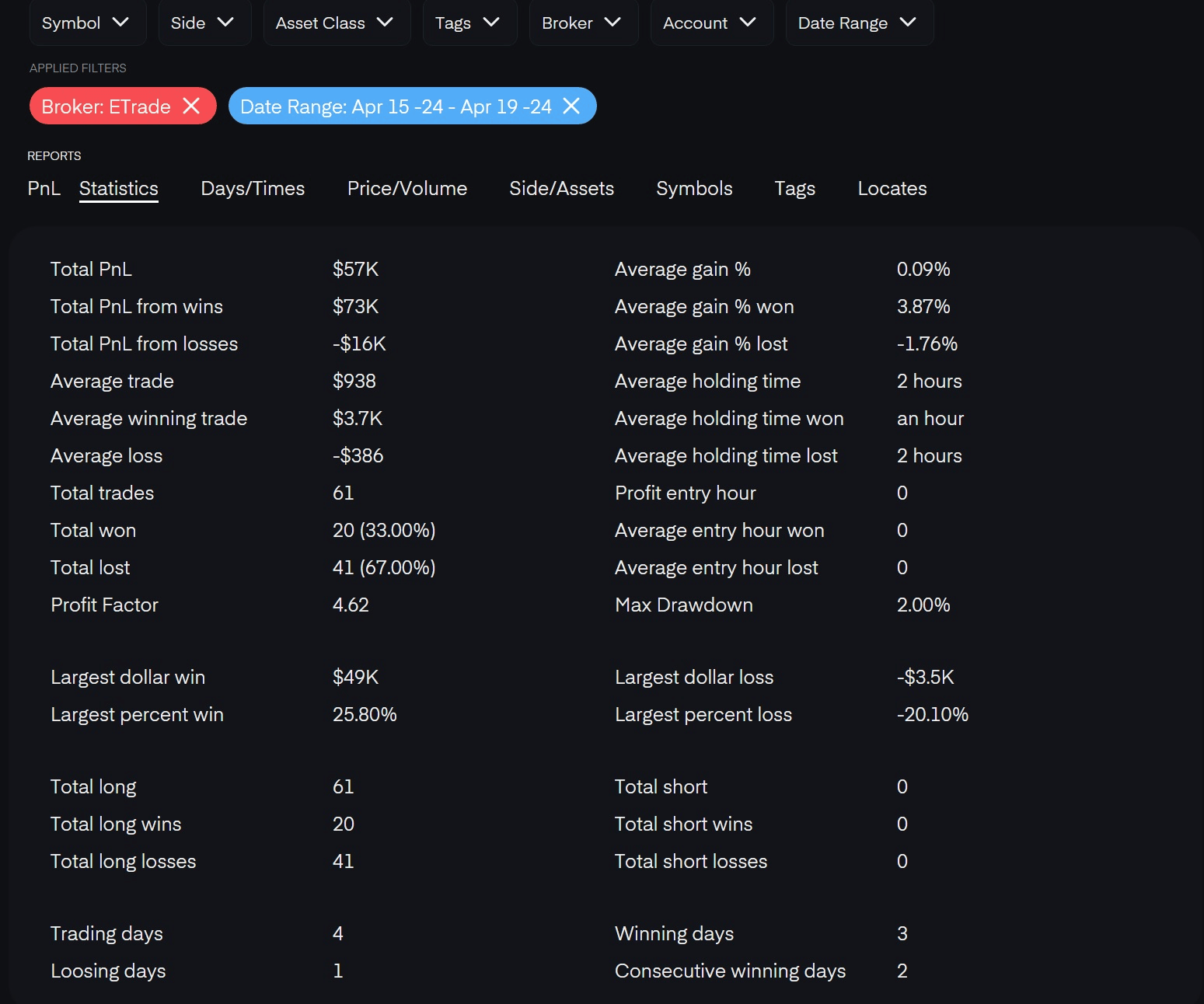
Task: Click the Broker: ETrade filter chip
Action: tap(106, 106)
